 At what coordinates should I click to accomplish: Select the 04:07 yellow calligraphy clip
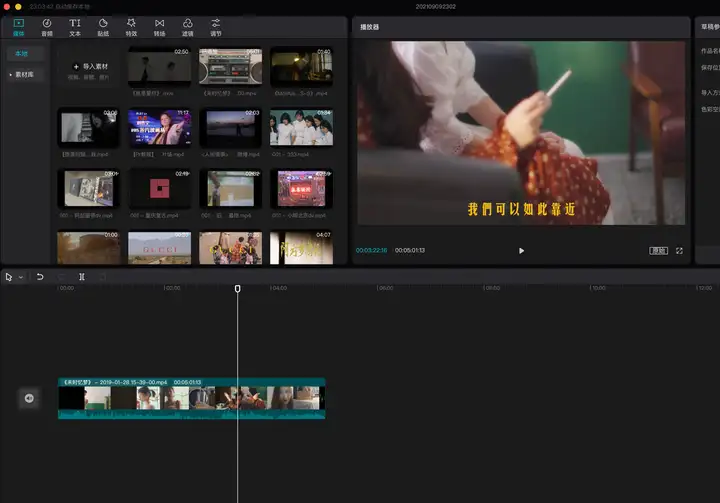click(x=301, y=248)
